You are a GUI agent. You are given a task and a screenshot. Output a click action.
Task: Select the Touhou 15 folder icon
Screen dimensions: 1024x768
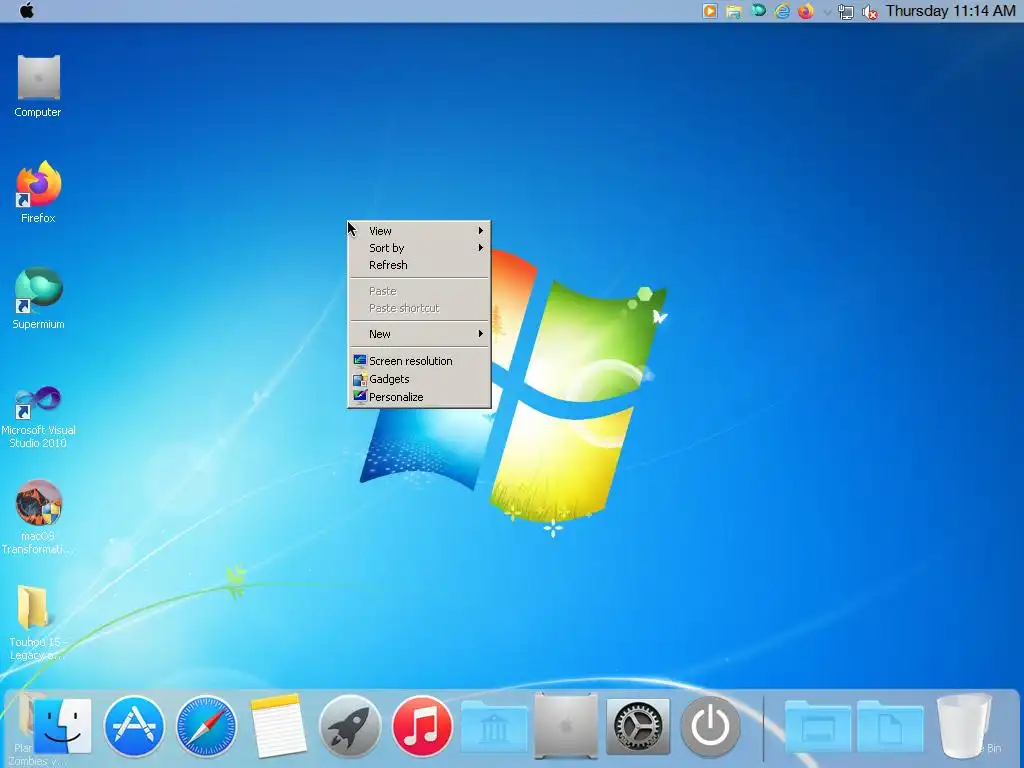36,622
